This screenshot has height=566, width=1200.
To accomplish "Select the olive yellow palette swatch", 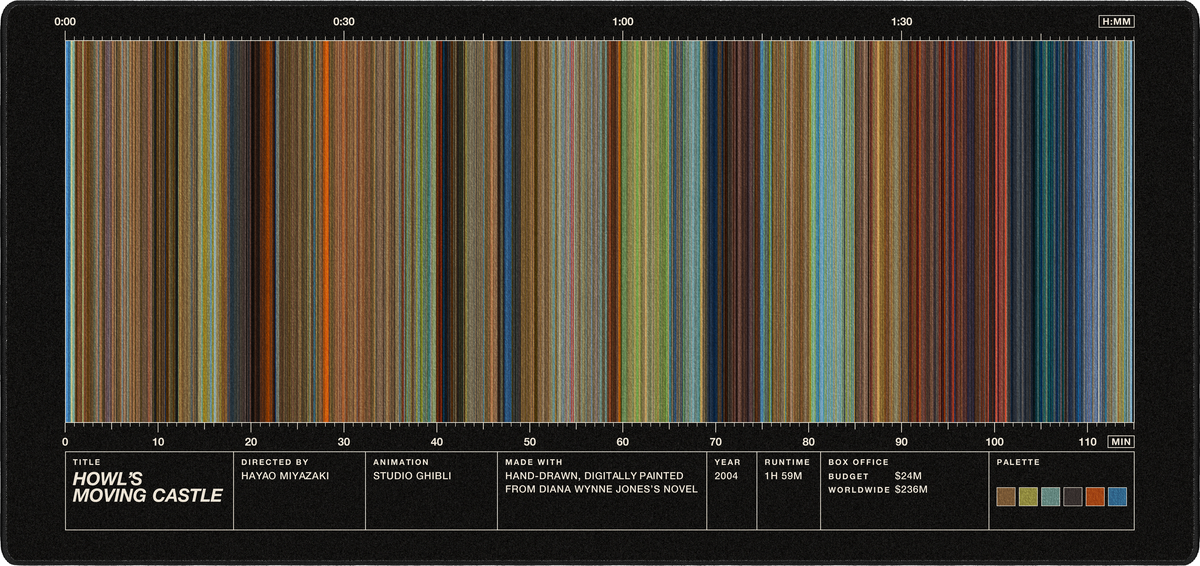I will (x=1028, y=497).
